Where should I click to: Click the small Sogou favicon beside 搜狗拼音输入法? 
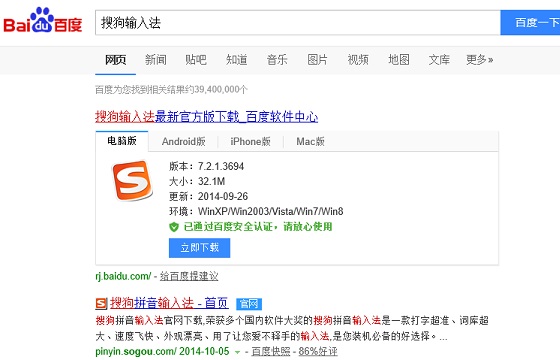(x=101, y=304)
